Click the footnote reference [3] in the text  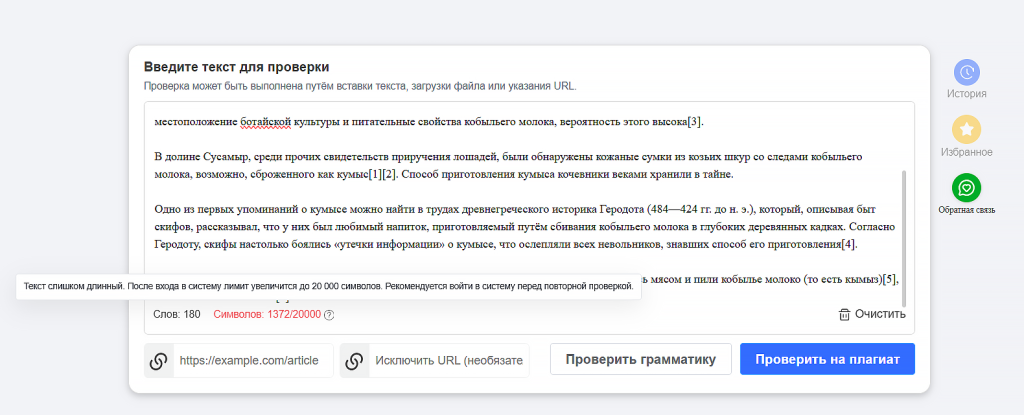695,122
